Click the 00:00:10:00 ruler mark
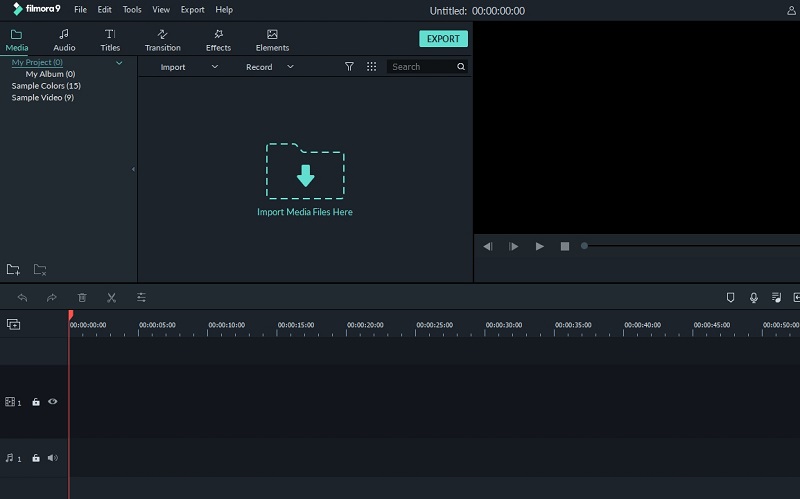The width and height of the screenshot is (800, 499). [x=227, y=325]
